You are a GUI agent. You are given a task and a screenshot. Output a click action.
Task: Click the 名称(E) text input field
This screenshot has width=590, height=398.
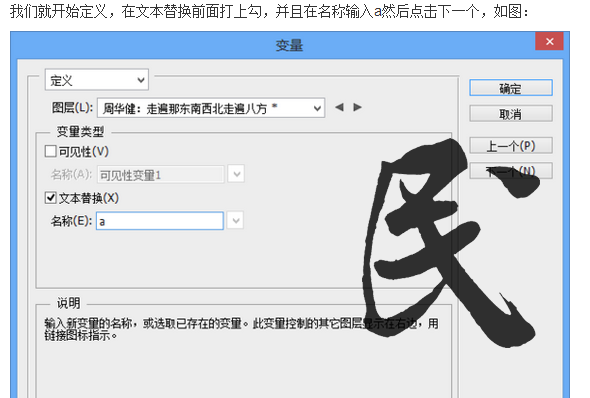(x=160, y=221)
